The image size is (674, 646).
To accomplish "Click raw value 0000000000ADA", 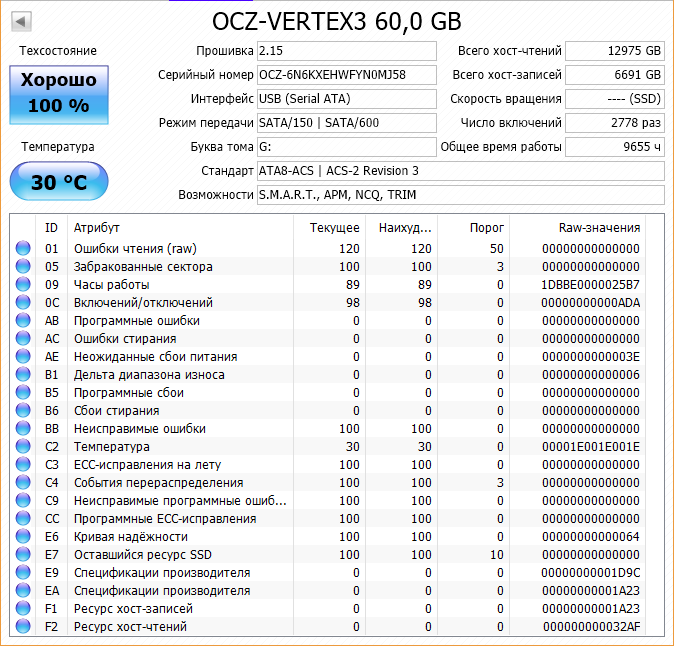I will point(590,303).
